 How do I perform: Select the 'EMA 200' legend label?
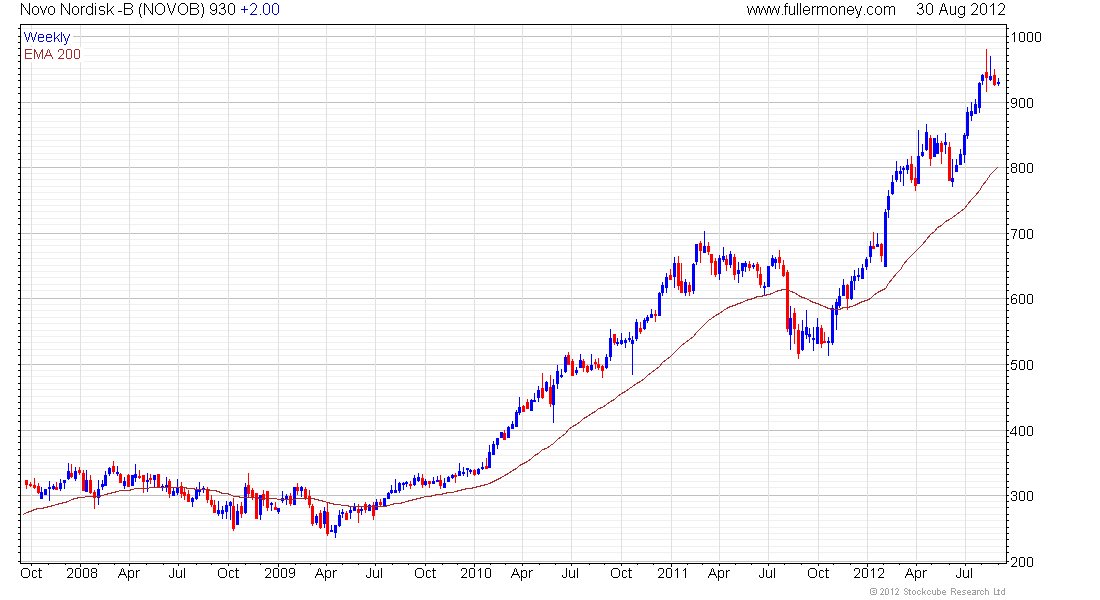click(52, 54)
